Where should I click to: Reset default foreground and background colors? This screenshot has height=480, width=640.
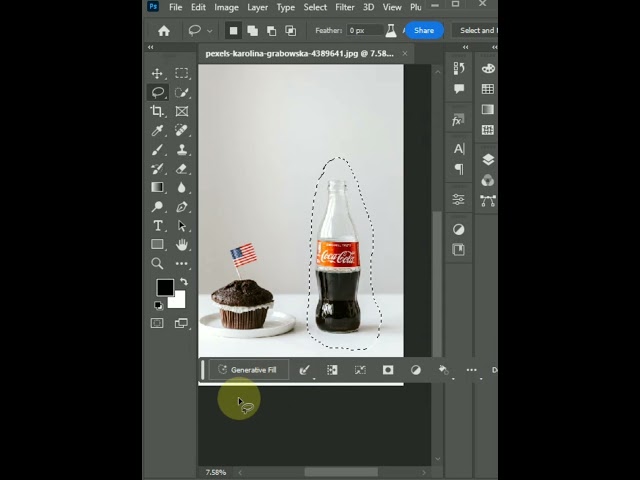coord(158,305)
